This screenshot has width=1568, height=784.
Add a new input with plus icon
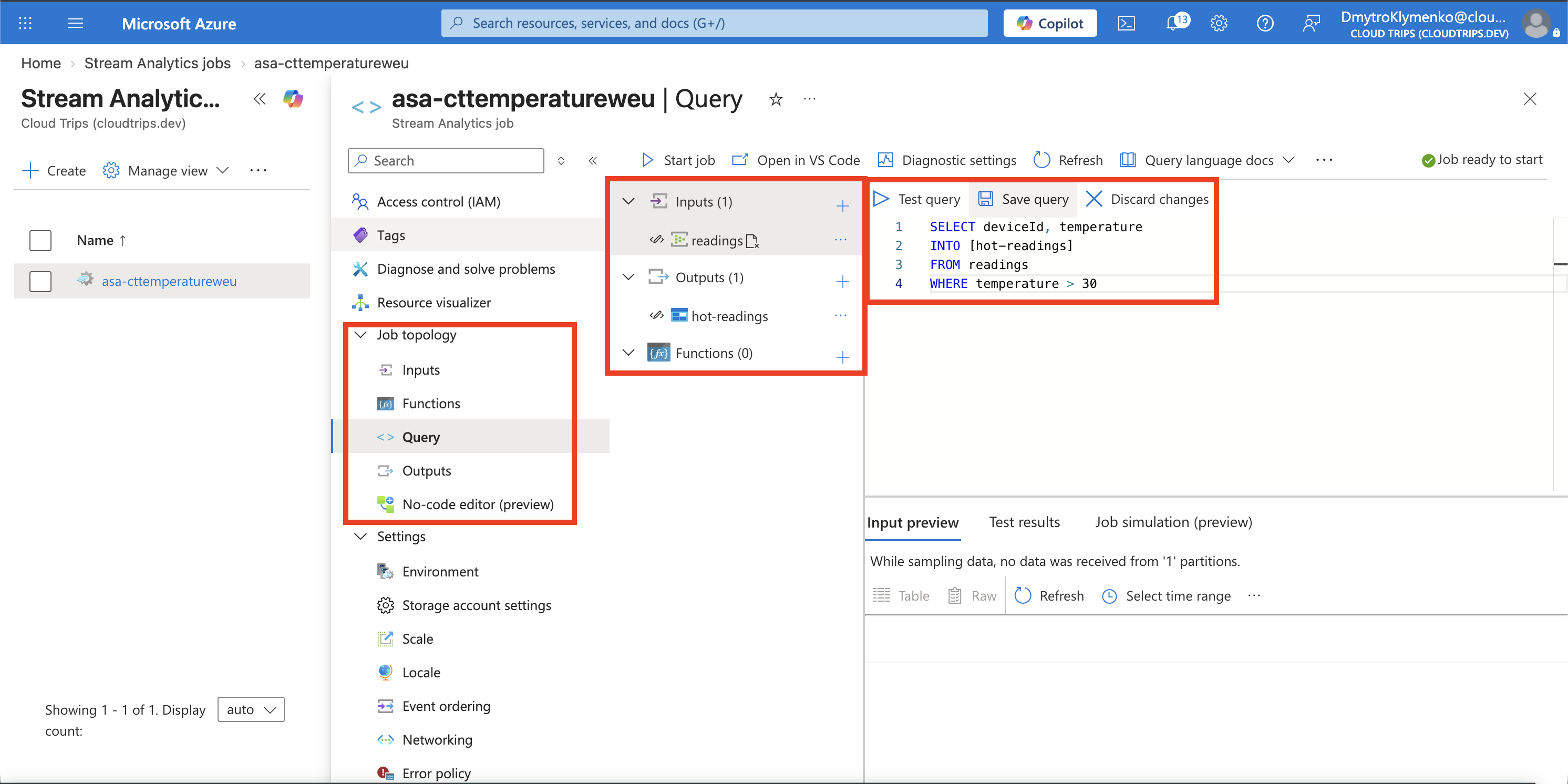point(842,207)
